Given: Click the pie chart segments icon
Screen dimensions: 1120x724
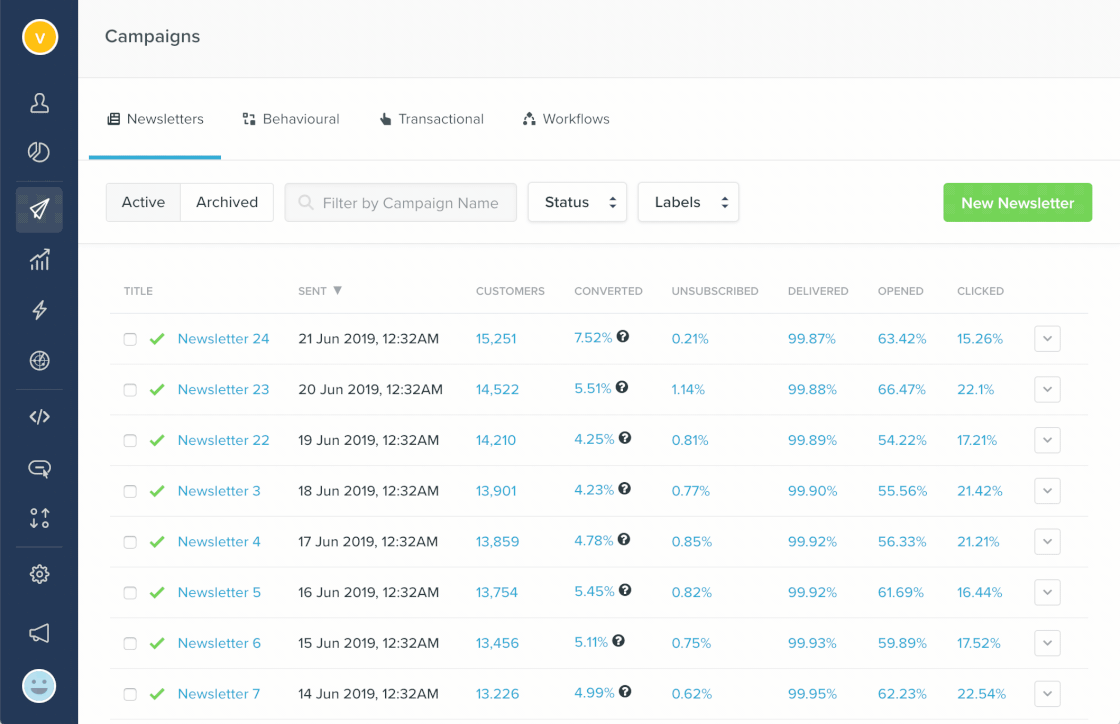Looking at the screenshot, I should 39,152.
